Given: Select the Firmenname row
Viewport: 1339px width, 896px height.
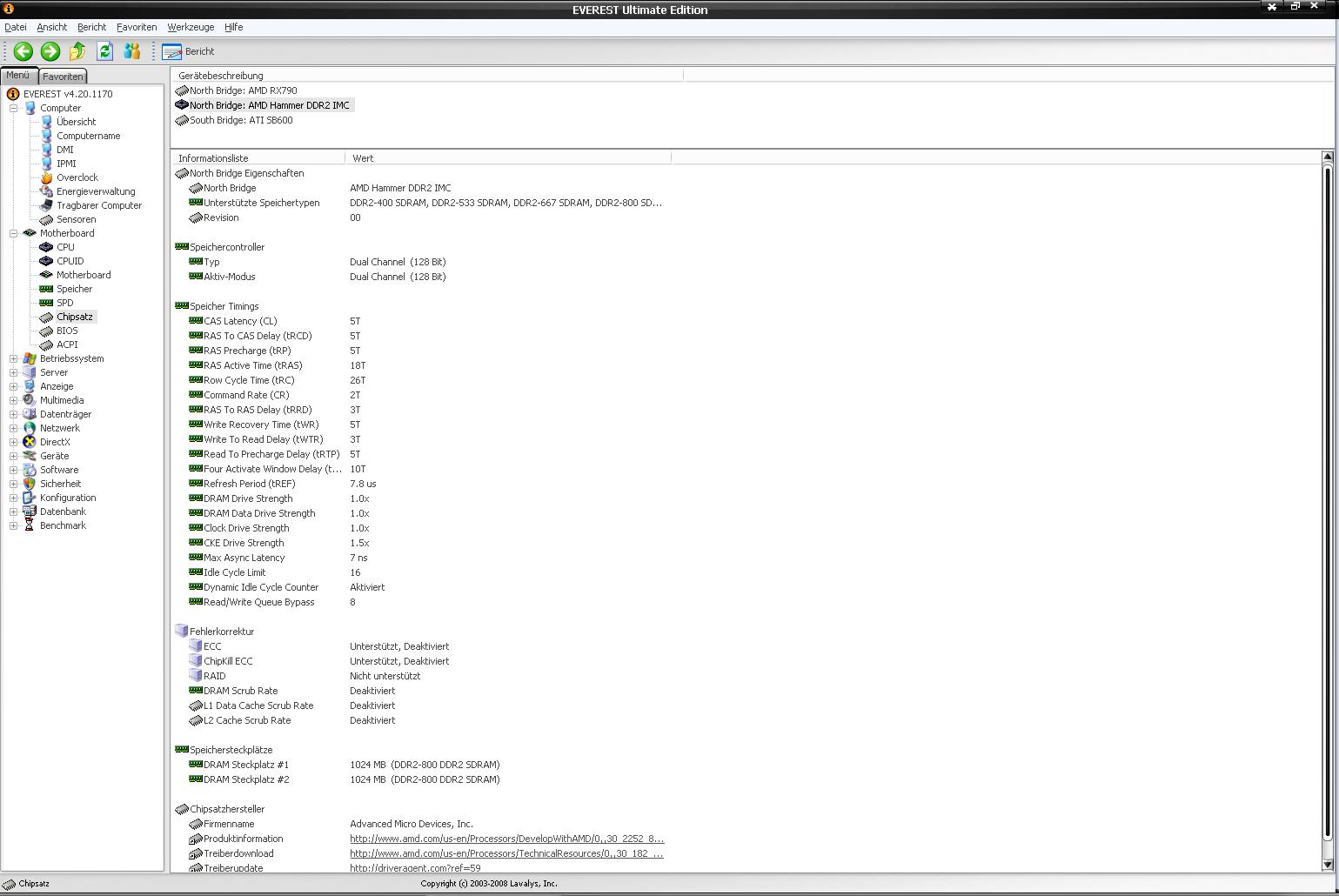Looking at the screenshot, I should tap(422, 824).
